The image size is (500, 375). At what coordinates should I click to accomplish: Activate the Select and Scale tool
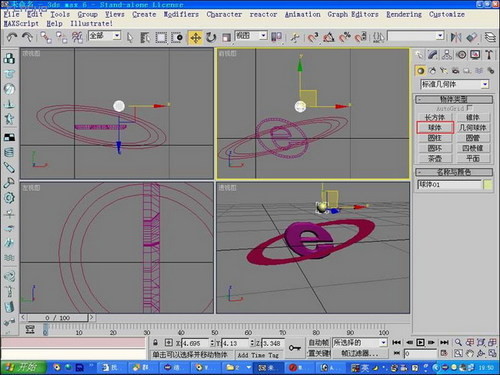pyautogui.click(x=226, y=37)
